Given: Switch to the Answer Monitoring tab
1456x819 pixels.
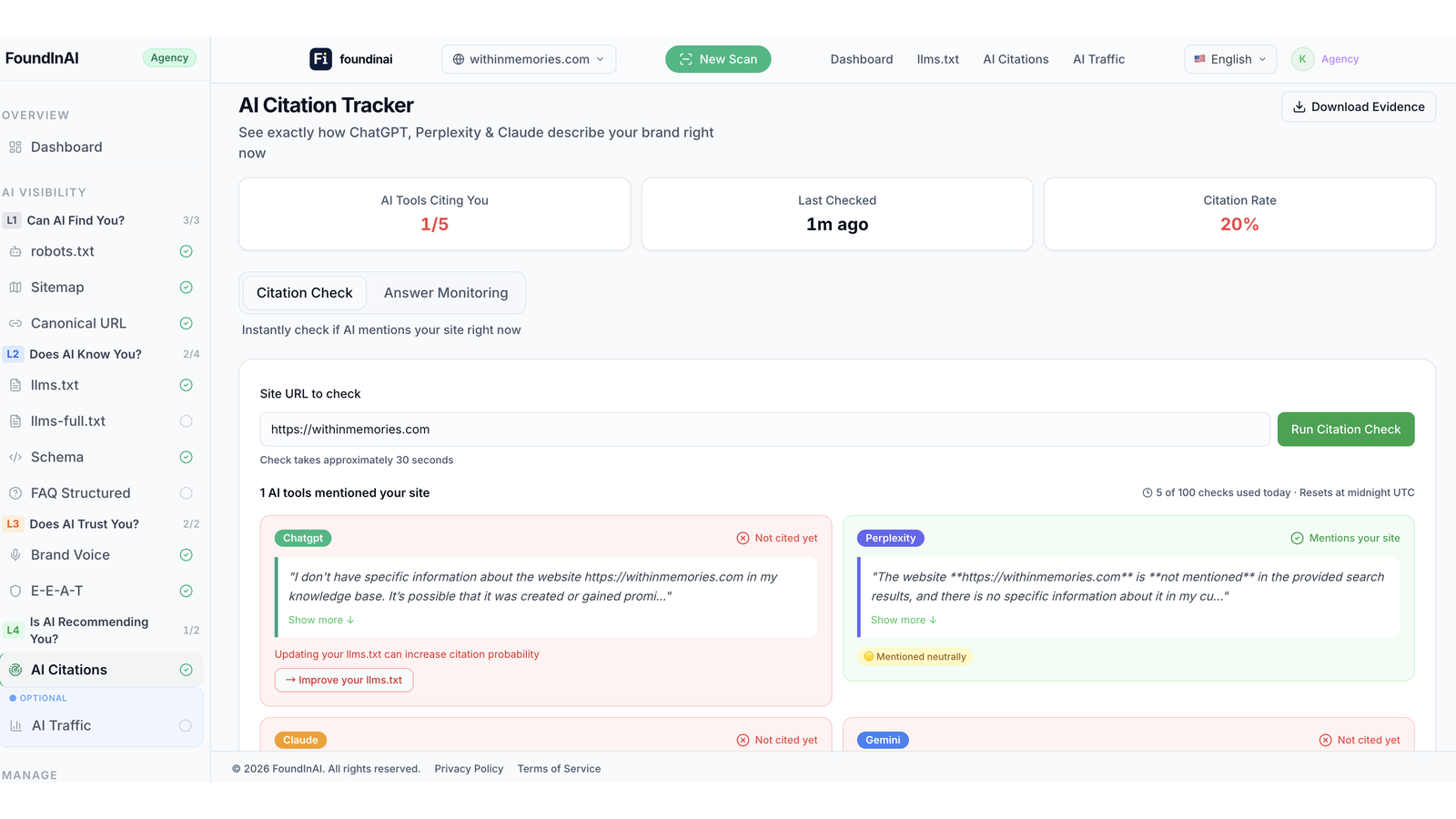Looking at the screenshot, I should click(446, 293).
